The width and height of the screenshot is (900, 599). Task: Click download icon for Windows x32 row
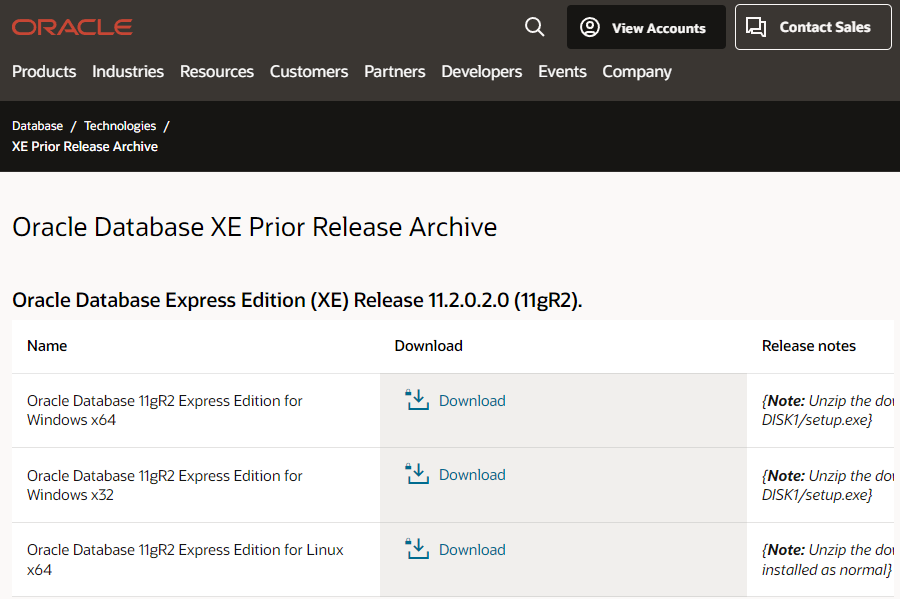click(x=417, y=474)
